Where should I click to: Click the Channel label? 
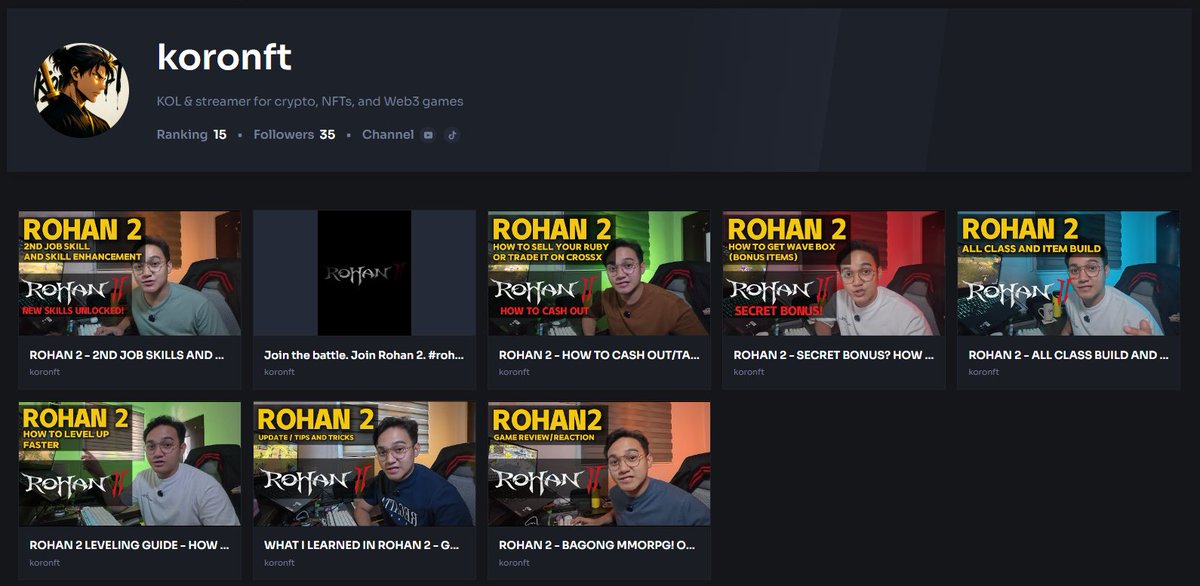[388, 135]
